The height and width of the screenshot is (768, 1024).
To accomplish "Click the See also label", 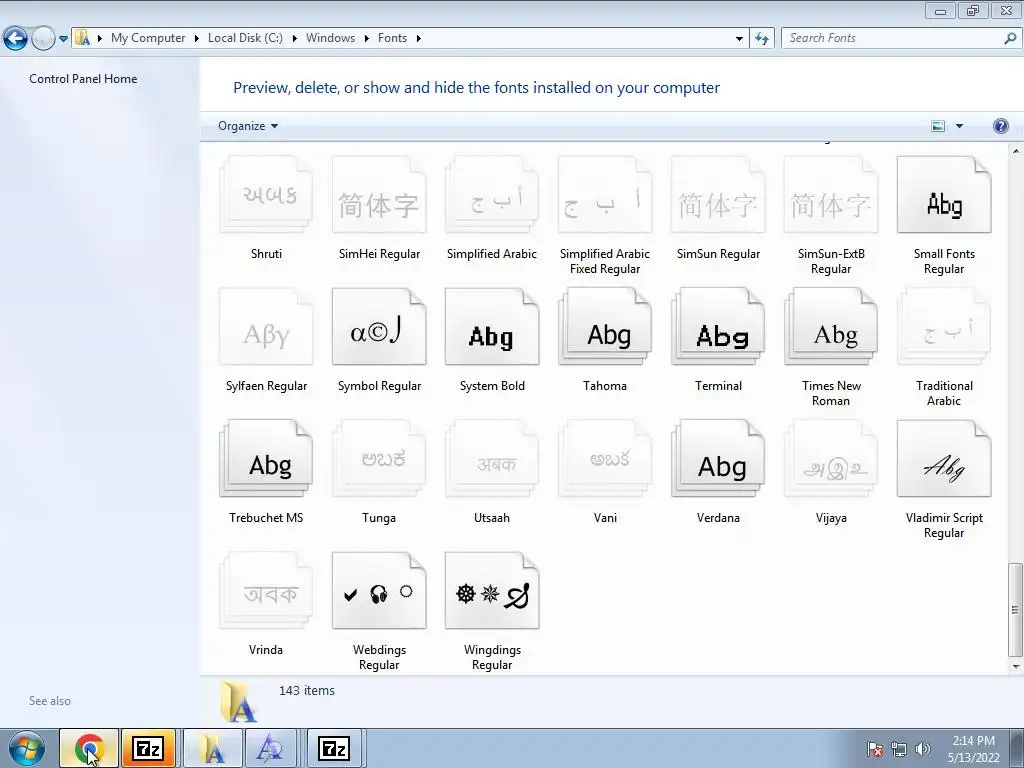I will point(50,701).
